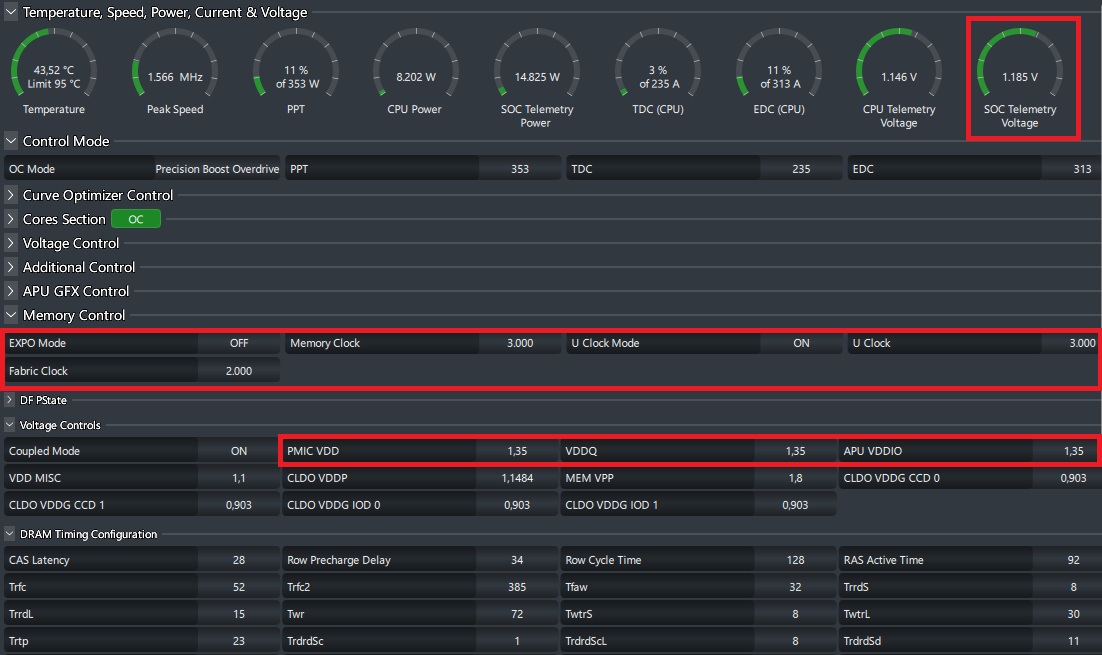Screen dimensions: 1102x655
Task: Toggle the U Clock Mode ON value
Action: point(801,343)
